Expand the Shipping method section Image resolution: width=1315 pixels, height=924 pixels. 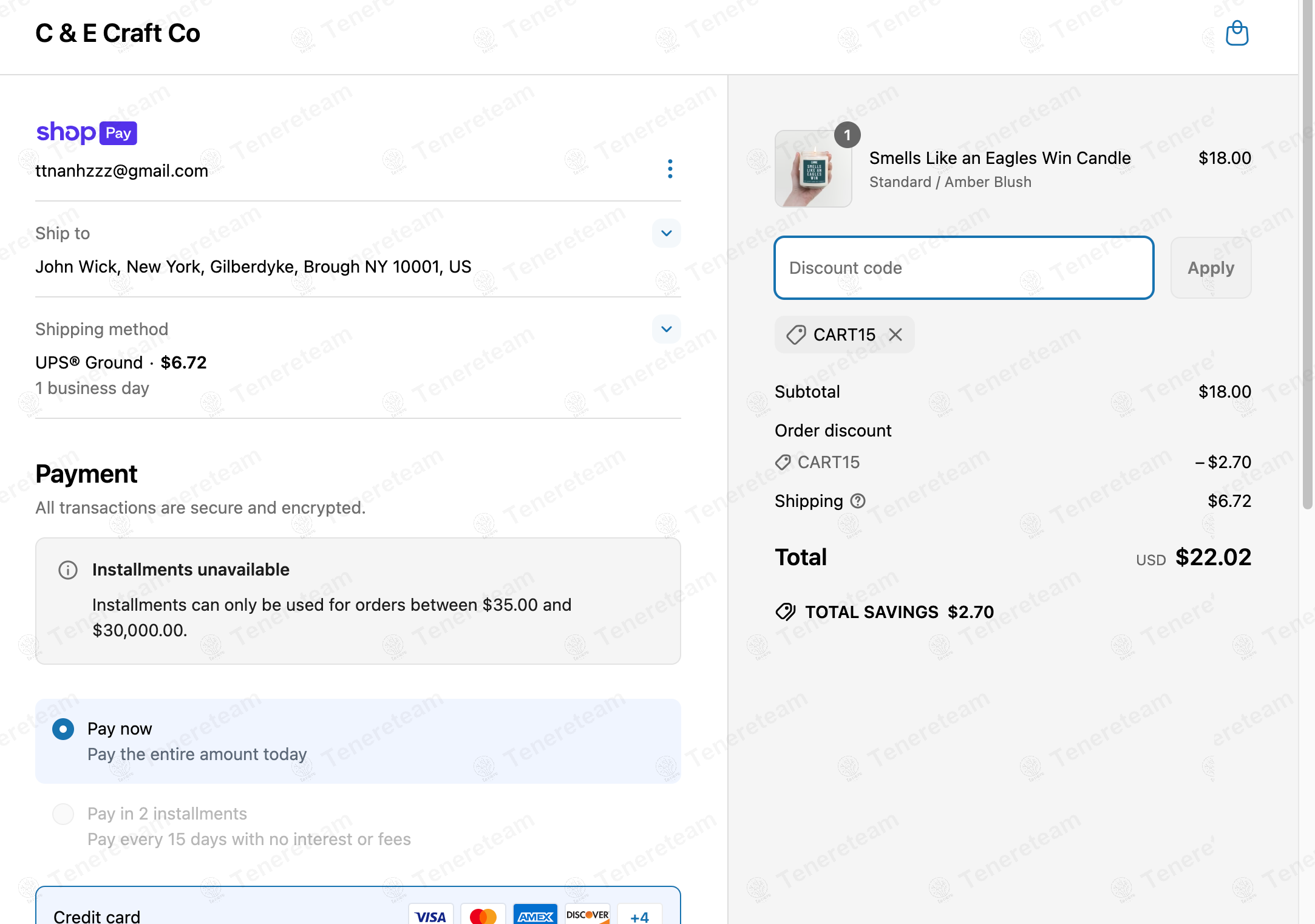[x=666, y=329]
